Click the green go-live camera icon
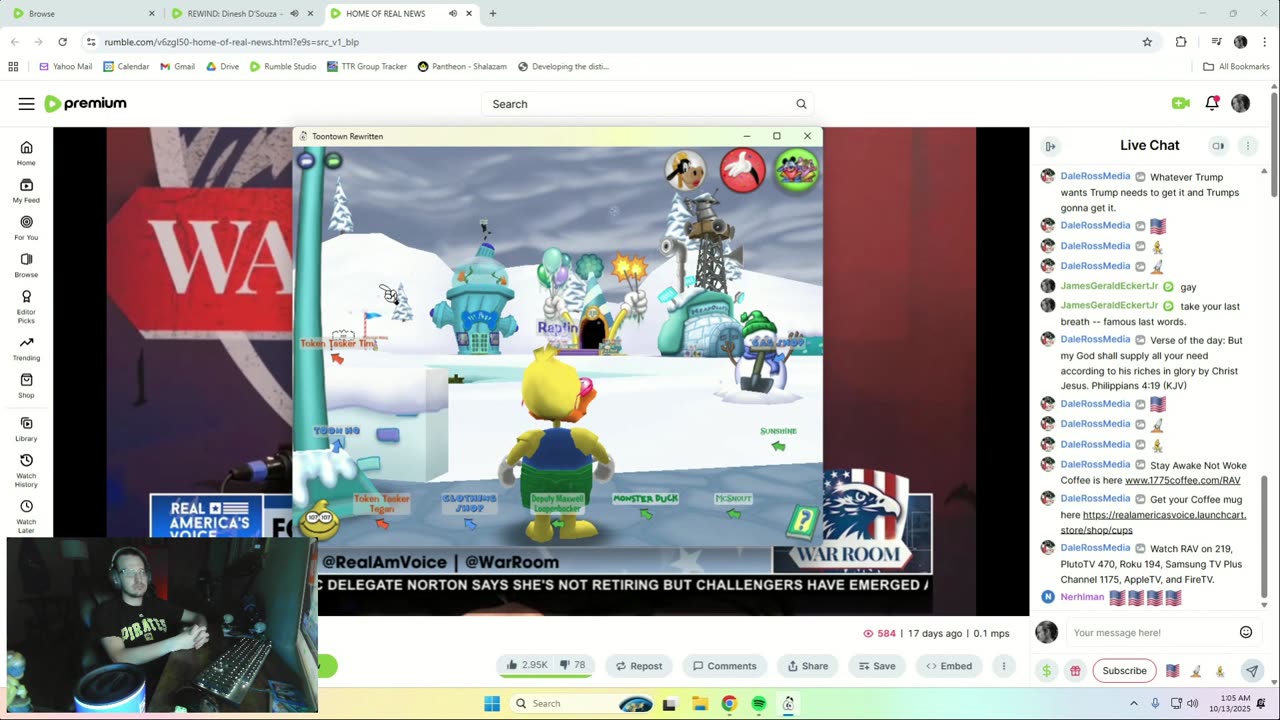Image resolution: width=1280 pixels, height=720 pixels. point(1180,103)
